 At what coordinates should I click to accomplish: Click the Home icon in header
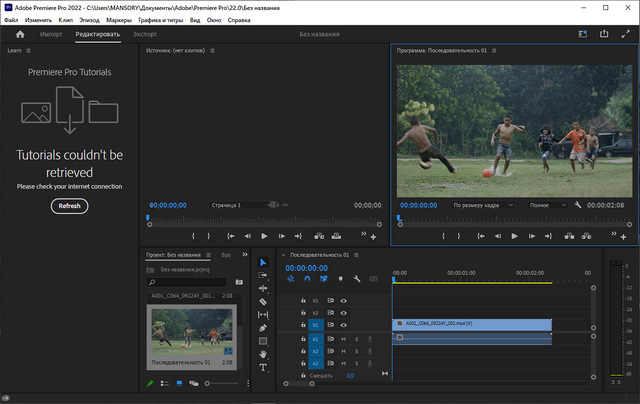coord(19,34)
